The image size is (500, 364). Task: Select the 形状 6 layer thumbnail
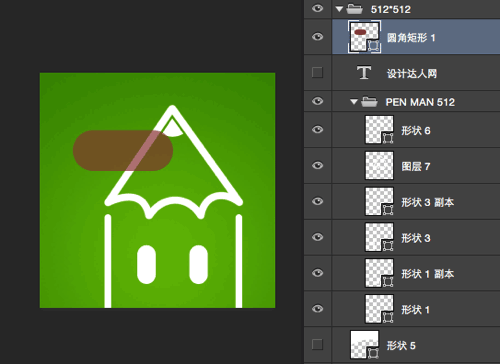tap(379, 130)
